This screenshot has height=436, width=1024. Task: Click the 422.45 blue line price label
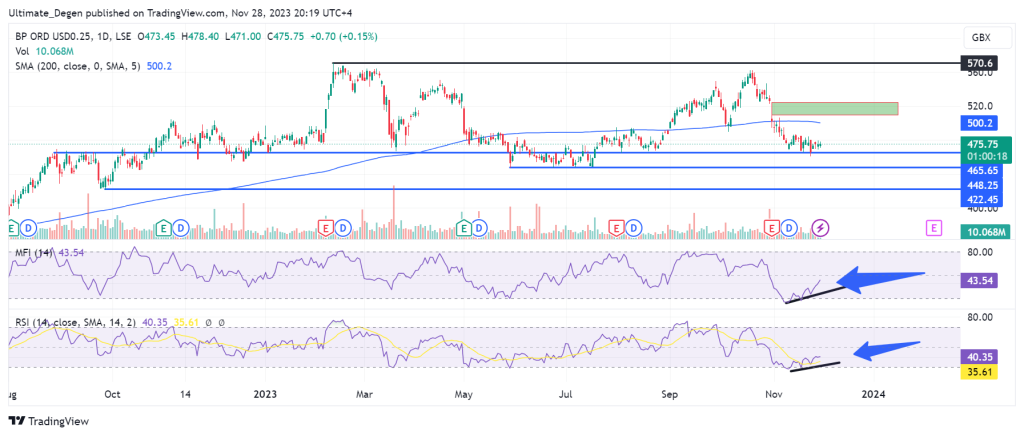coord(980,200)
